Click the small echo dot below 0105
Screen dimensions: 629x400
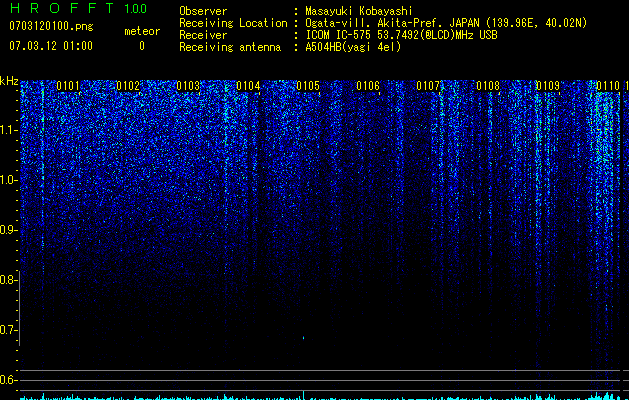click(303, 338)
